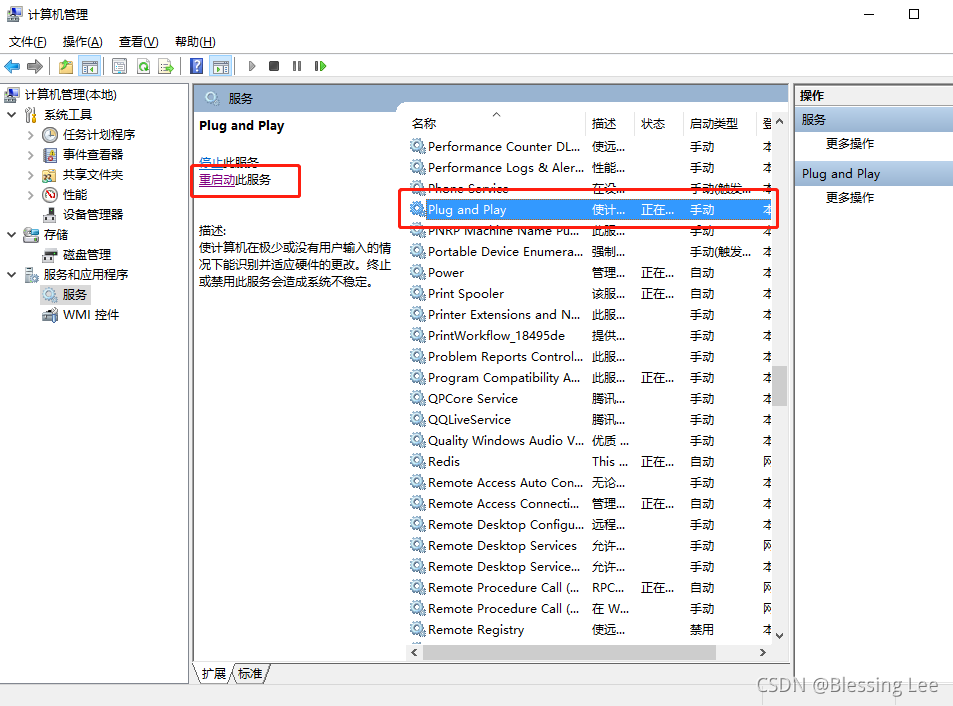Click the blue Help question mark icon
Screen dimensions: 953x706
(196, 66)
